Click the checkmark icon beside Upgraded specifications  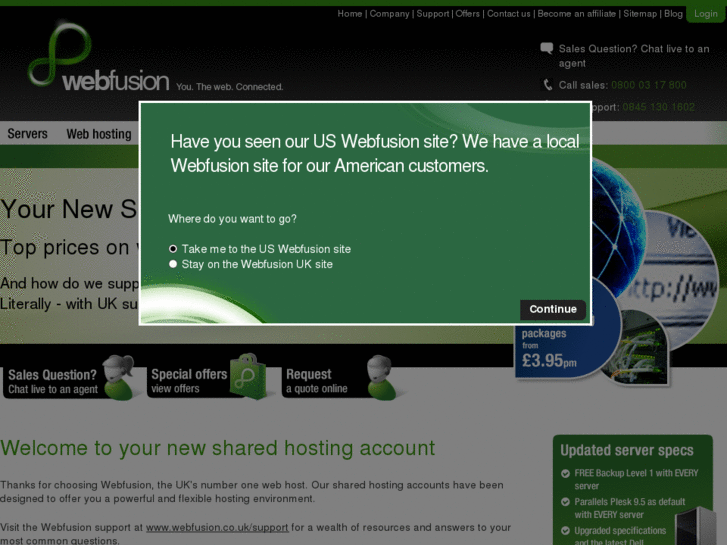[x=565, y=531]
